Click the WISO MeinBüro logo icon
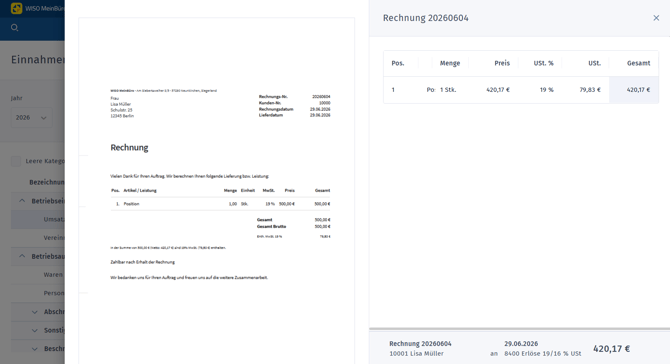The image size is (670, 364). coord(16,8)
